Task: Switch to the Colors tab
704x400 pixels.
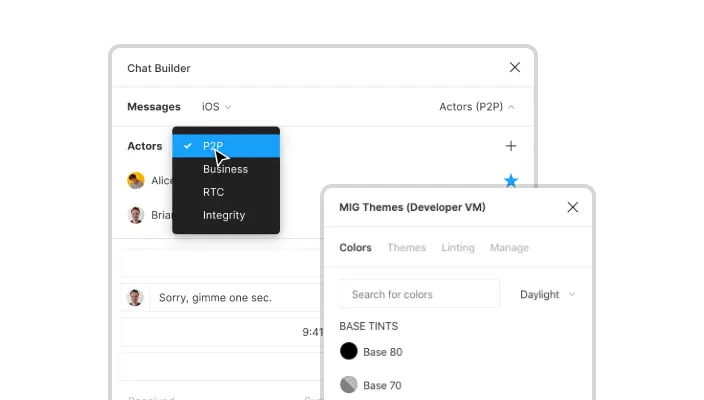Action: [355, 247]
